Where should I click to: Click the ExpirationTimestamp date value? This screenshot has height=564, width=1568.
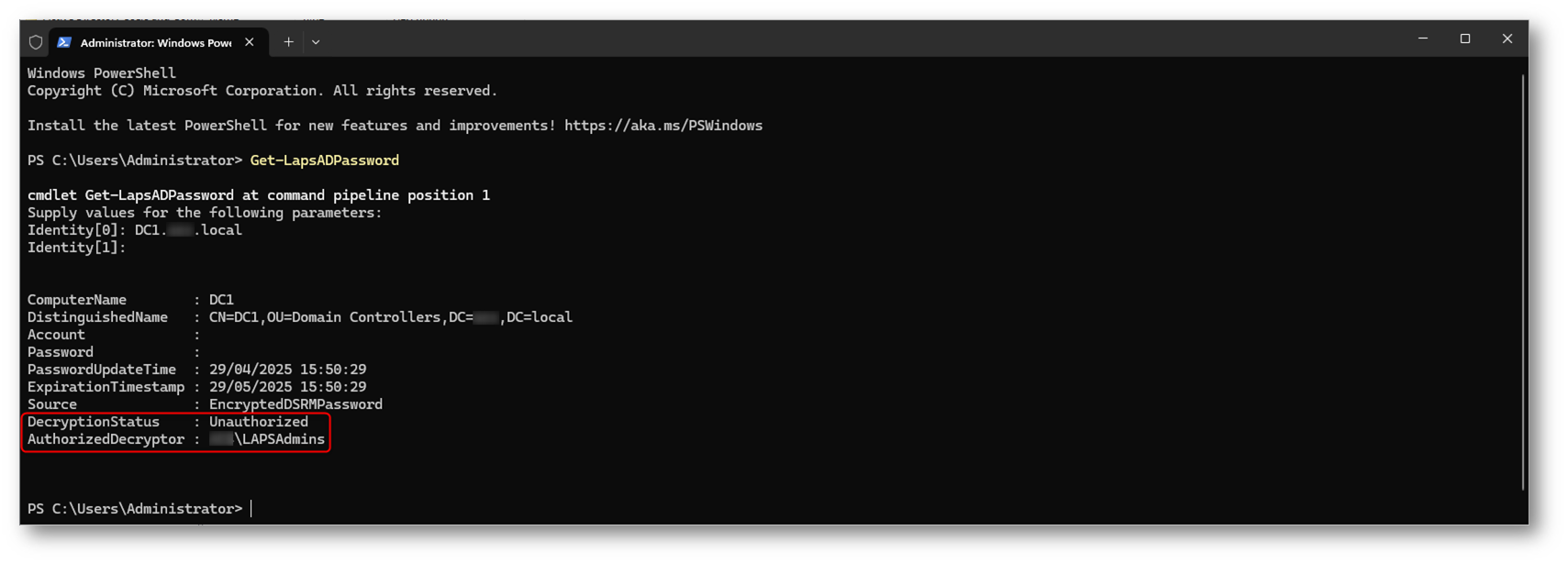point(287,387)
